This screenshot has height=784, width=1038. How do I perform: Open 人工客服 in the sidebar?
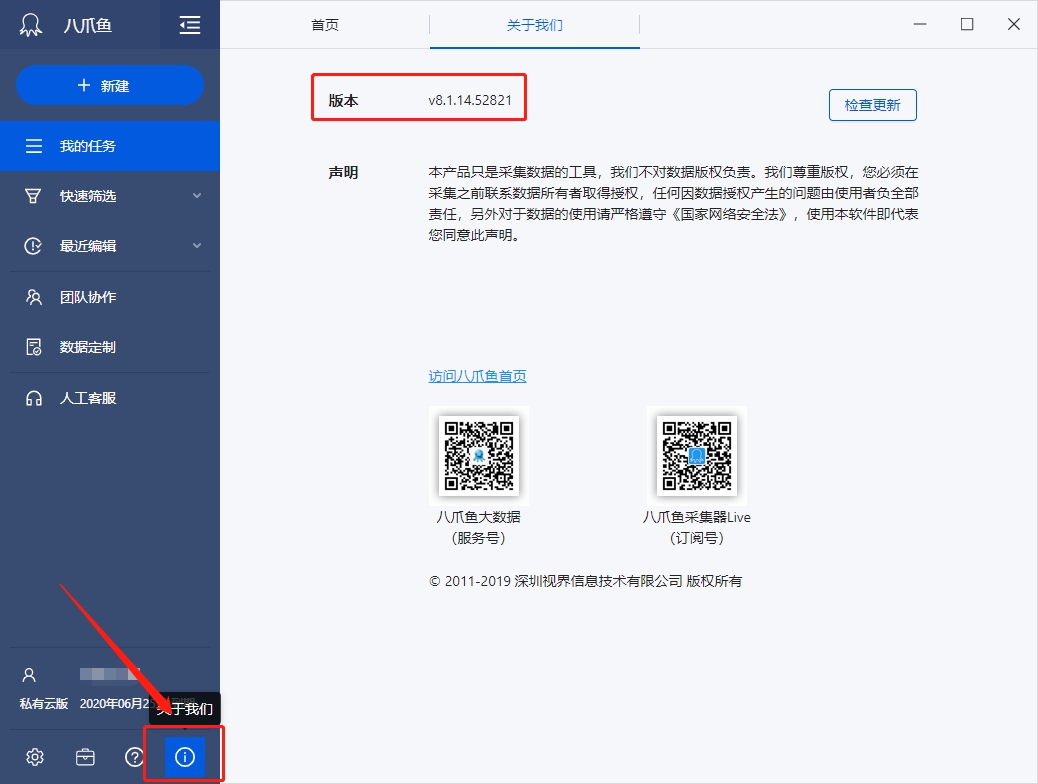coord(110,398)
